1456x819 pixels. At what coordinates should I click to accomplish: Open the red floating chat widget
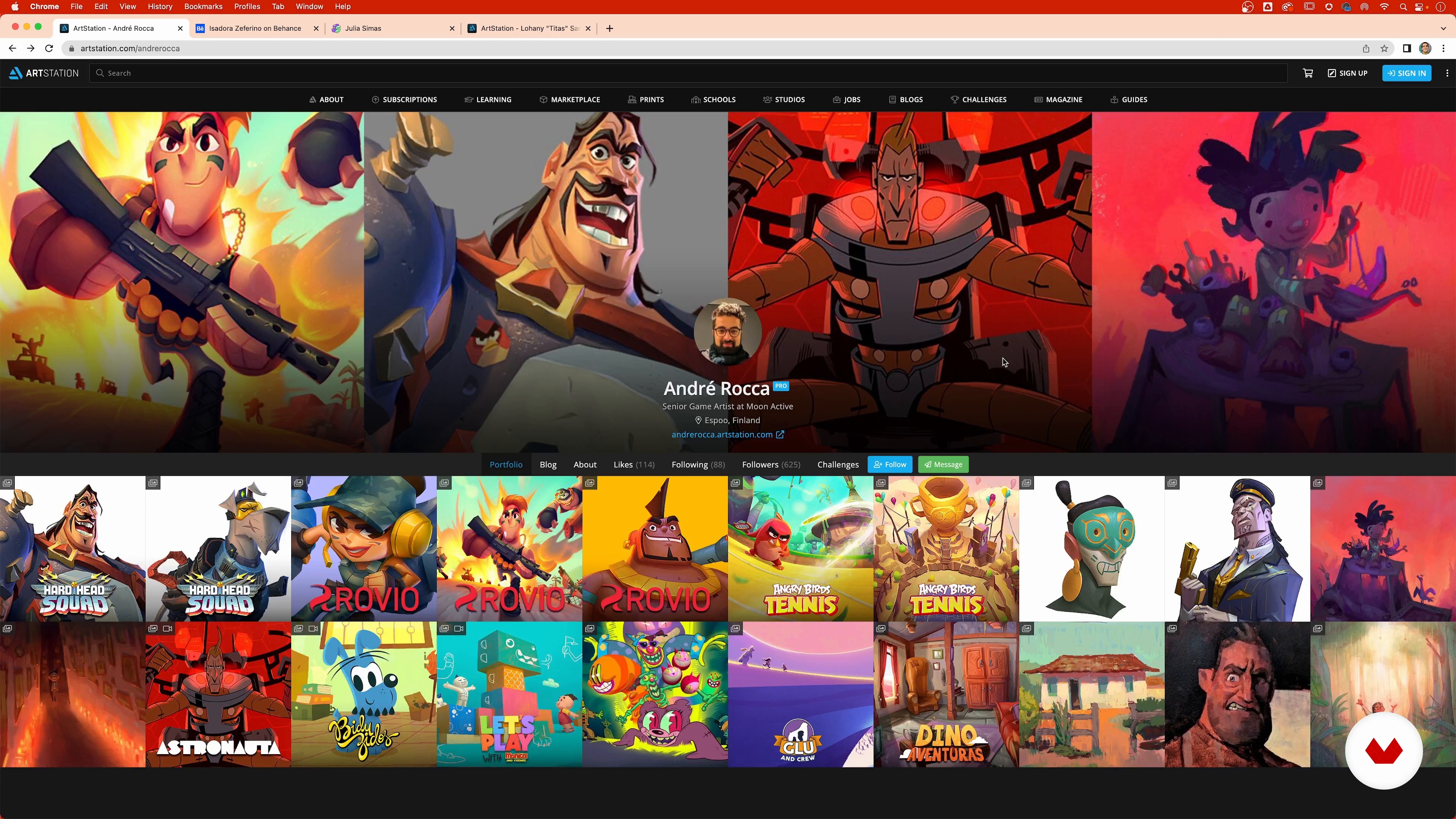pos(1384,751)
